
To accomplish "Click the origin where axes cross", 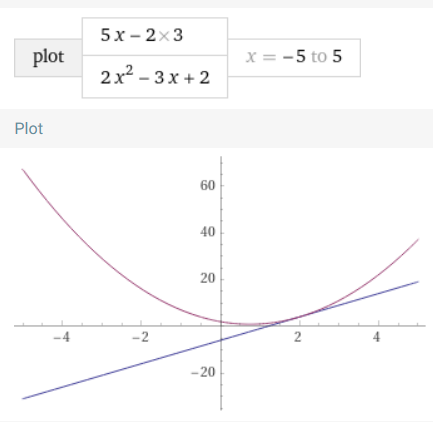I will pyautogui.click(x=221, y=325).
